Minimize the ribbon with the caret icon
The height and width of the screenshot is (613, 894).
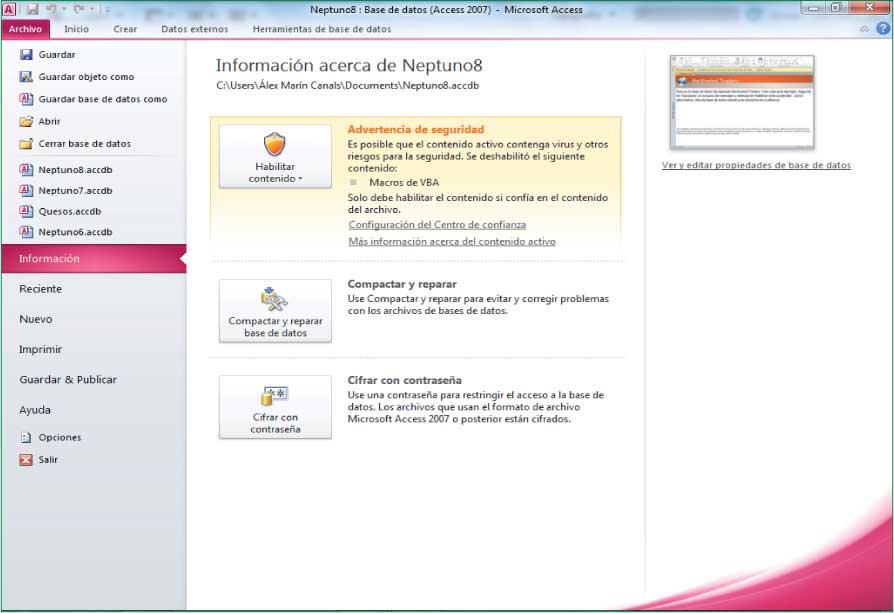[864, 29]
